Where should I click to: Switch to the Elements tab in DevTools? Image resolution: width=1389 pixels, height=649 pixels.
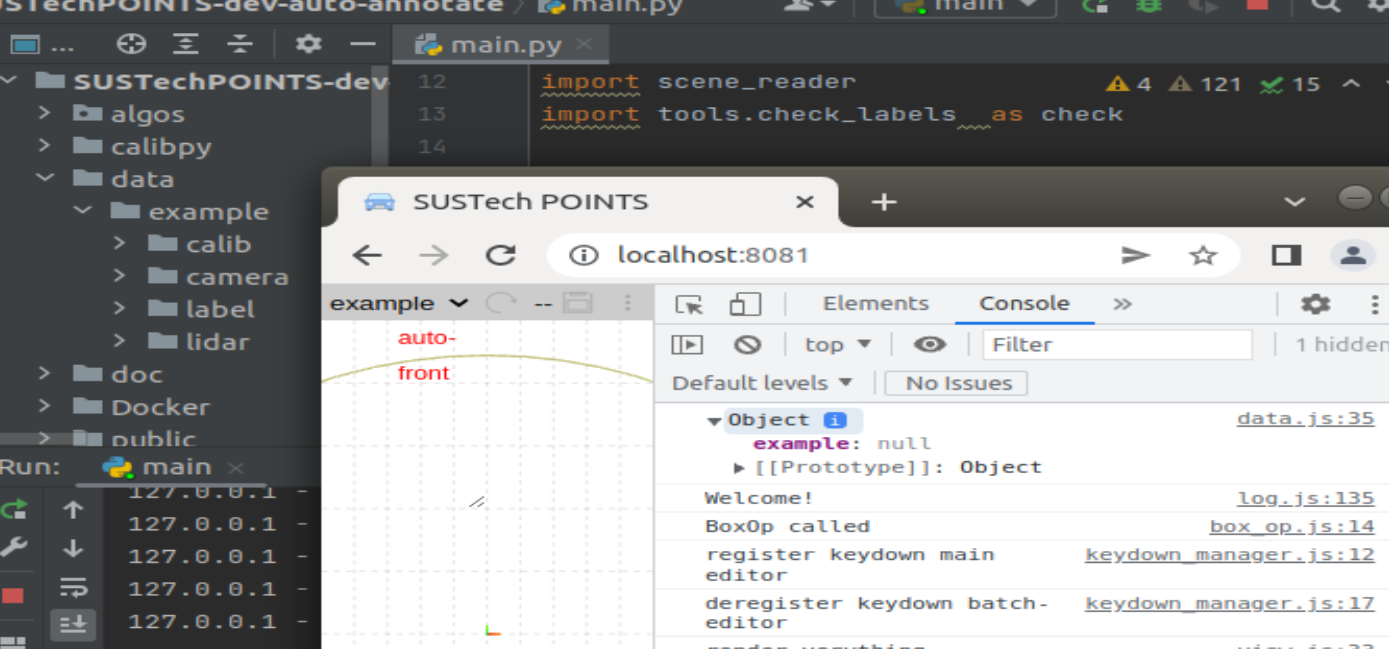(878, 303)
